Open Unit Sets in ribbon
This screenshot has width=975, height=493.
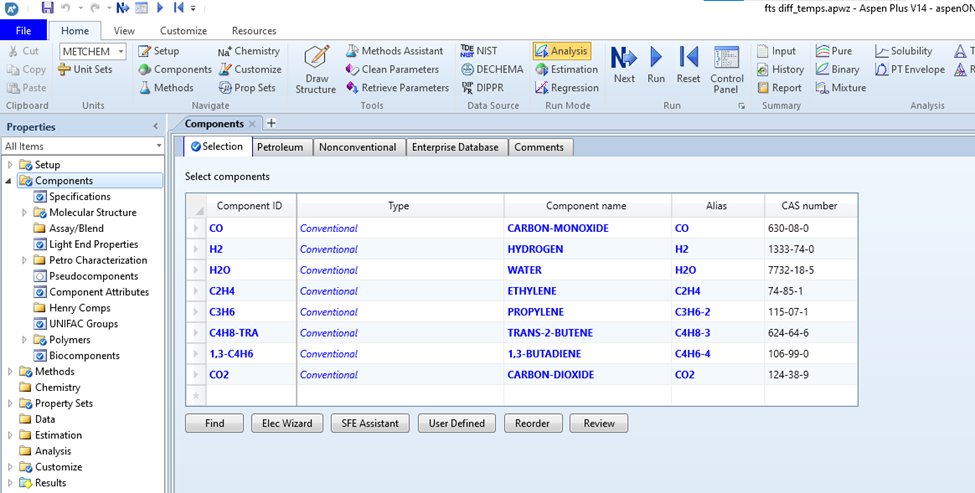pos(85,69)
